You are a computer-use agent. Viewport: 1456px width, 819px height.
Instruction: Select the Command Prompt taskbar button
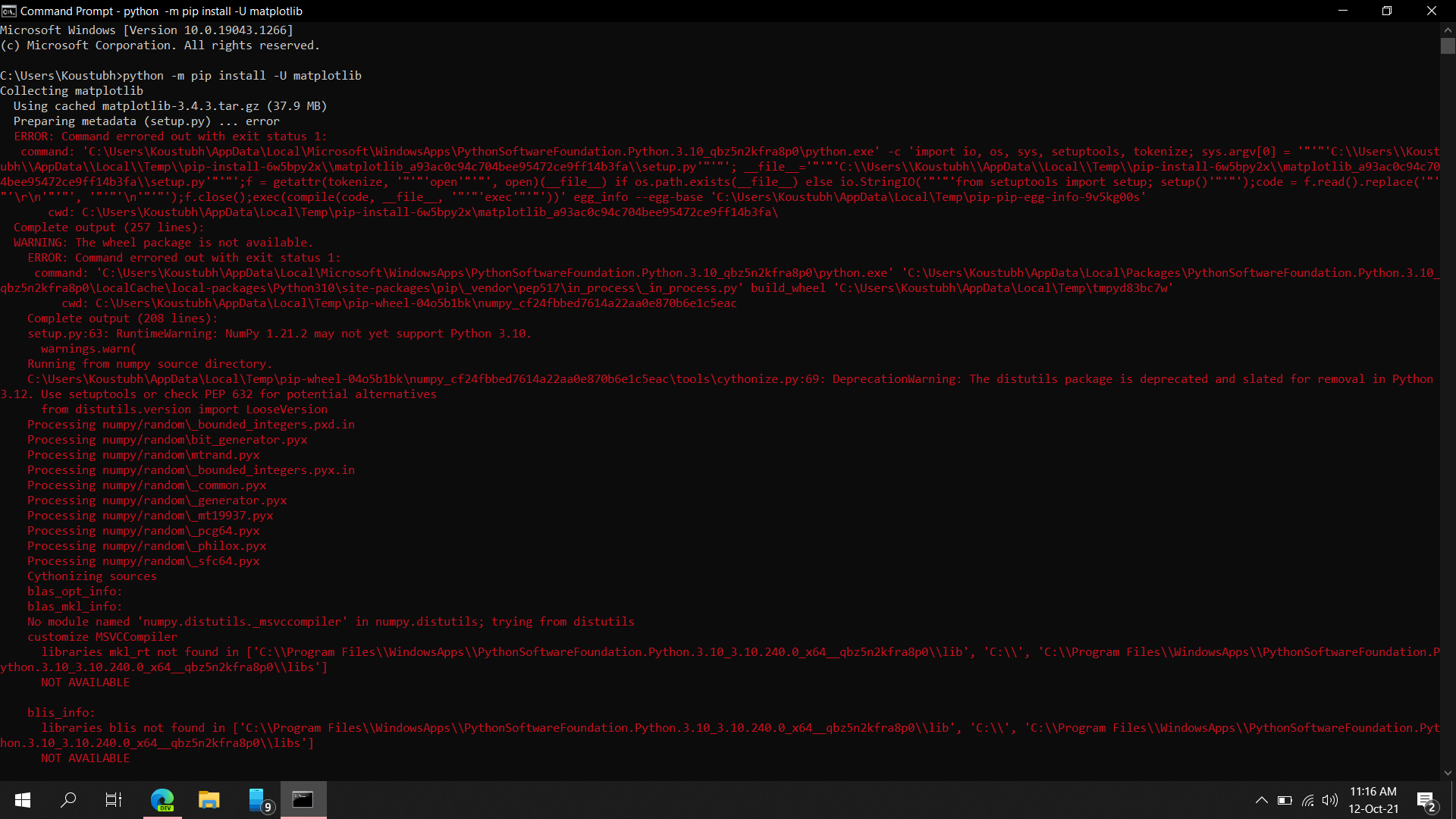(x=303, y=800)
